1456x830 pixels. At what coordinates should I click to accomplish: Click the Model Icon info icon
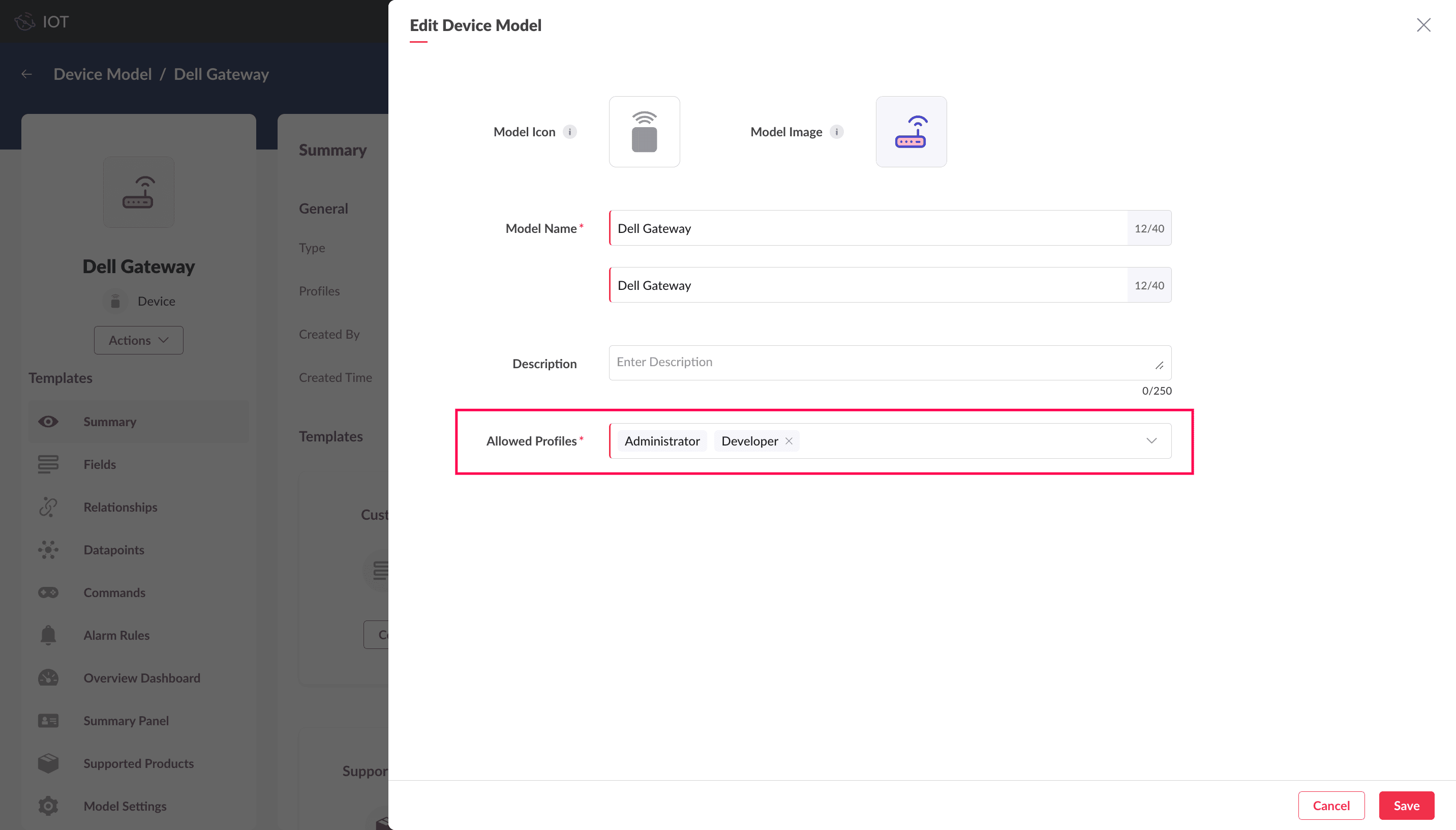pos(570,132)
